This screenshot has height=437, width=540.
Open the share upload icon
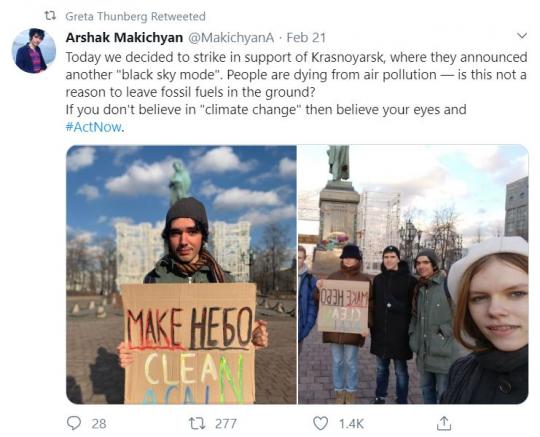[x=444, y=423]
